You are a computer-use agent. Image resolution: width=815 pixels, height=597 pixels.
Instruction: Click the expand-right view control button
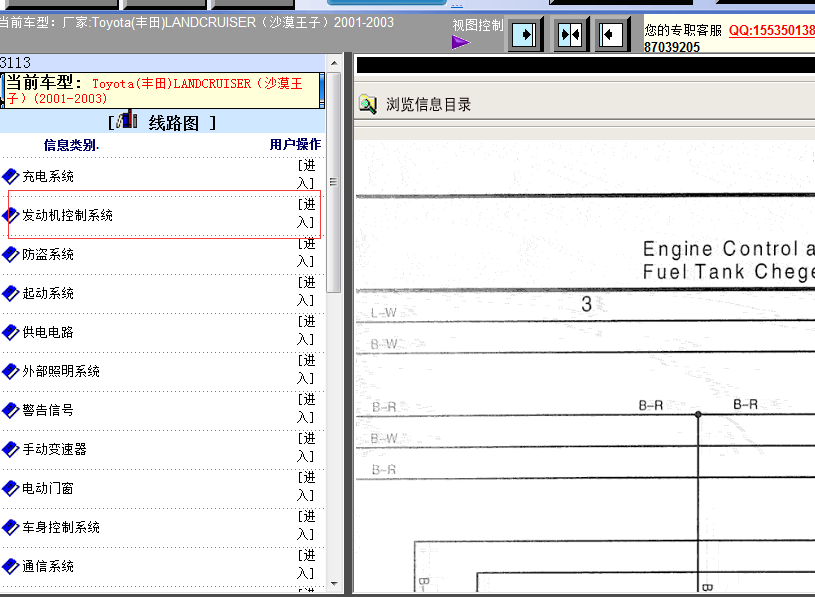coord(524,35)
